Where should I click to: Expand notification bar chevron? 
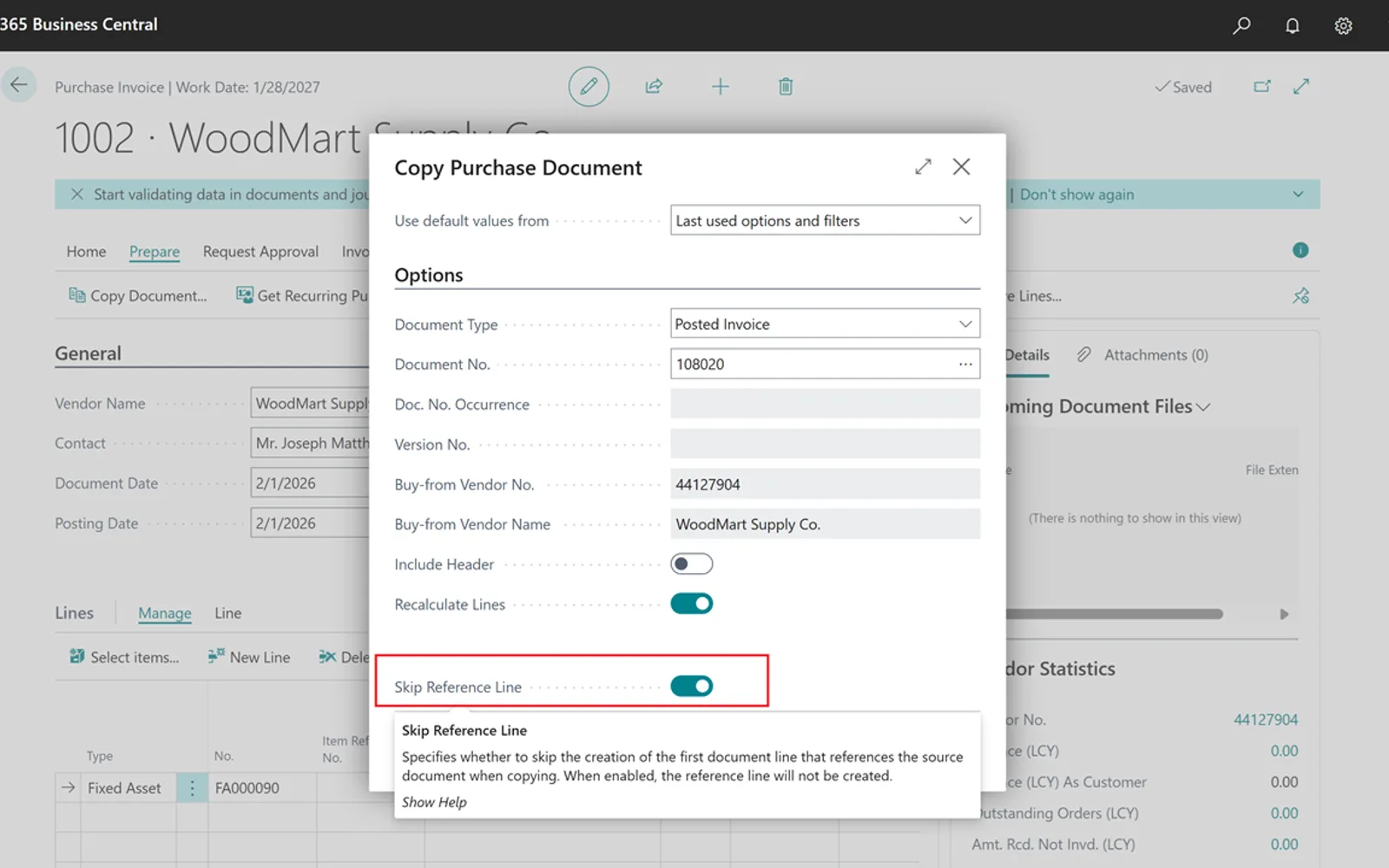pyautogui.click(x=1298, y=194)
